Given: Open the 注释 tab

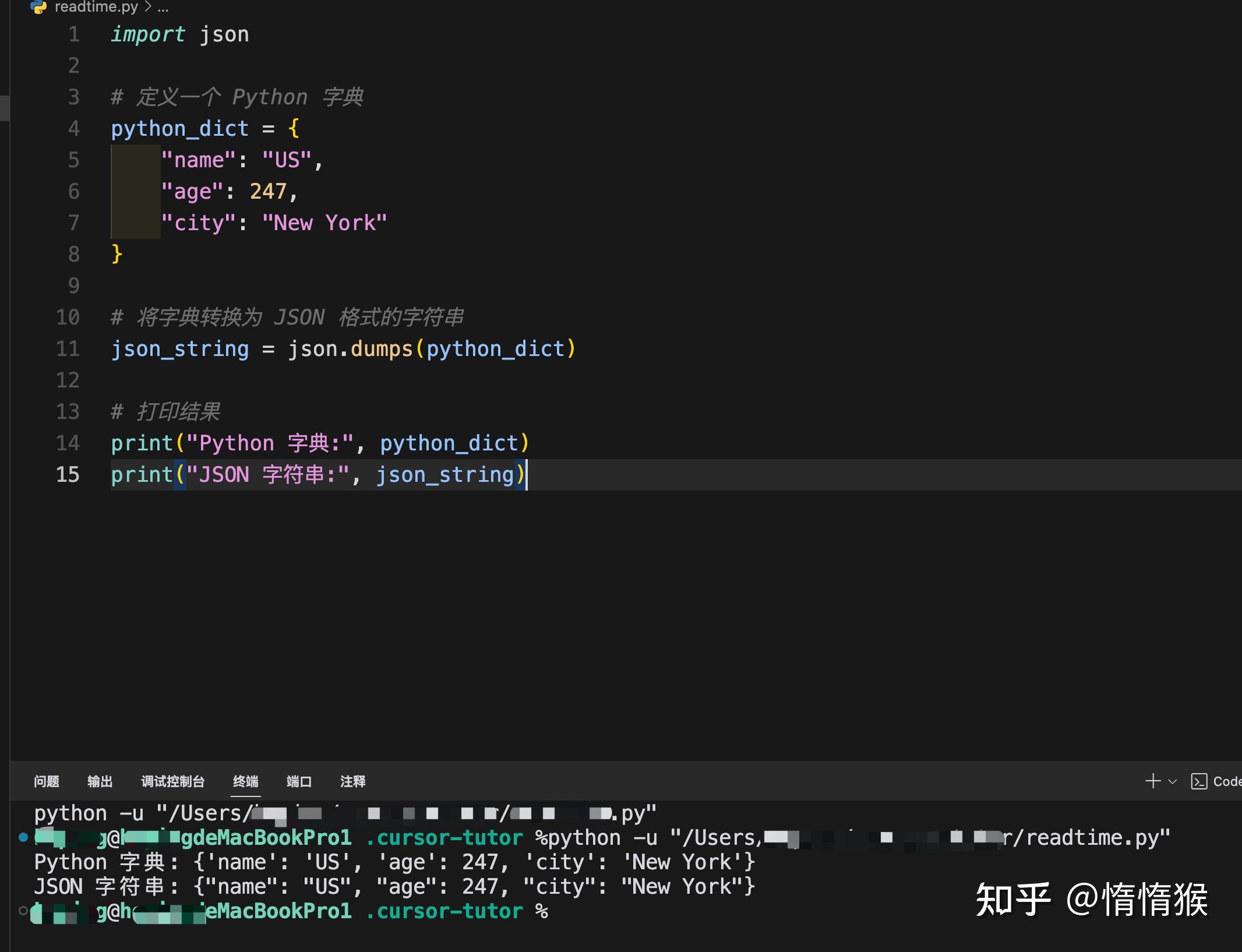Looking at the screenshot, I should click(x=352, y=781).
